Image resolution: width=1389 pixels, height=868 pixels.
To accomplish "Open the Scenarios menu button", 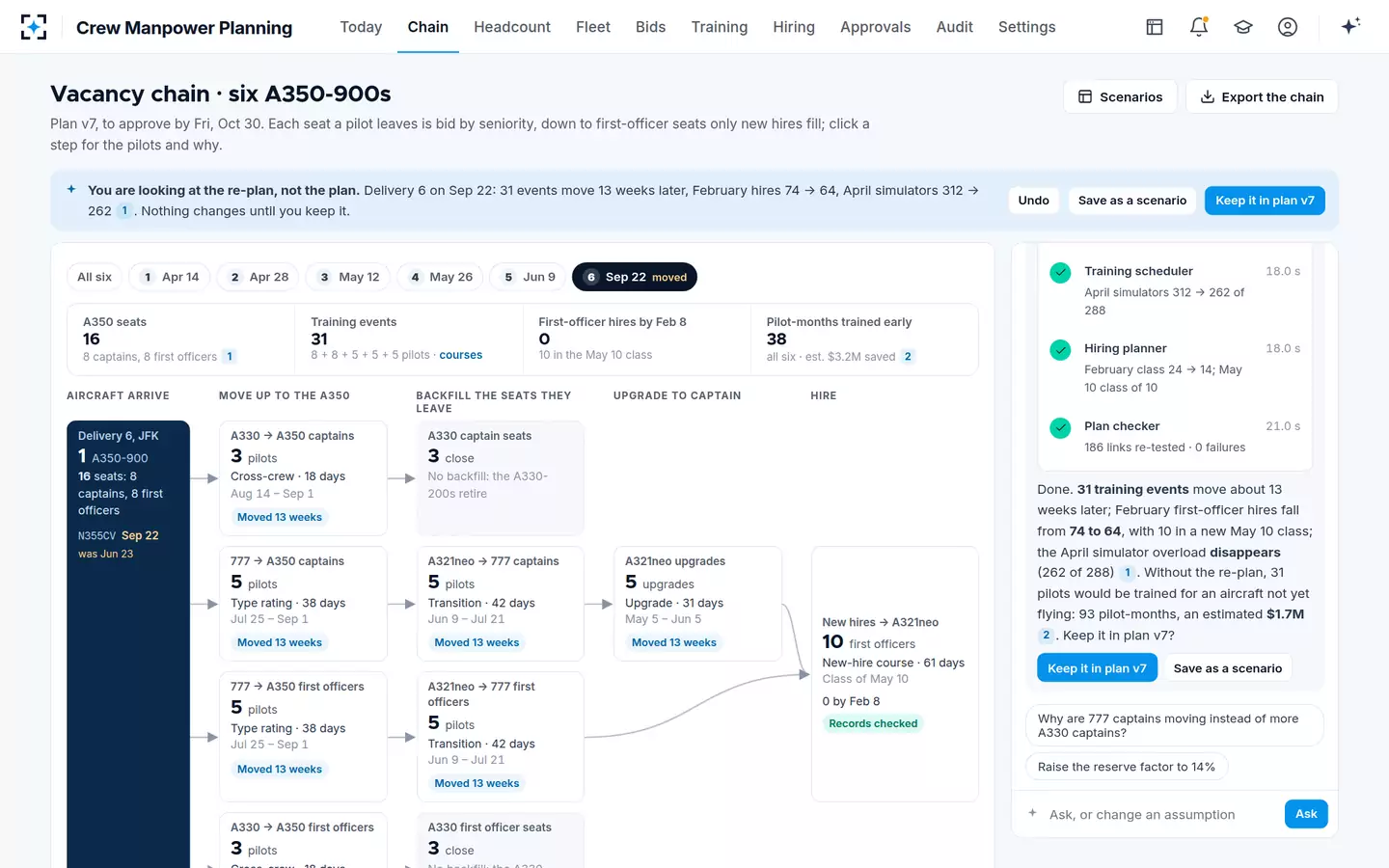I will click(1120, 96).
